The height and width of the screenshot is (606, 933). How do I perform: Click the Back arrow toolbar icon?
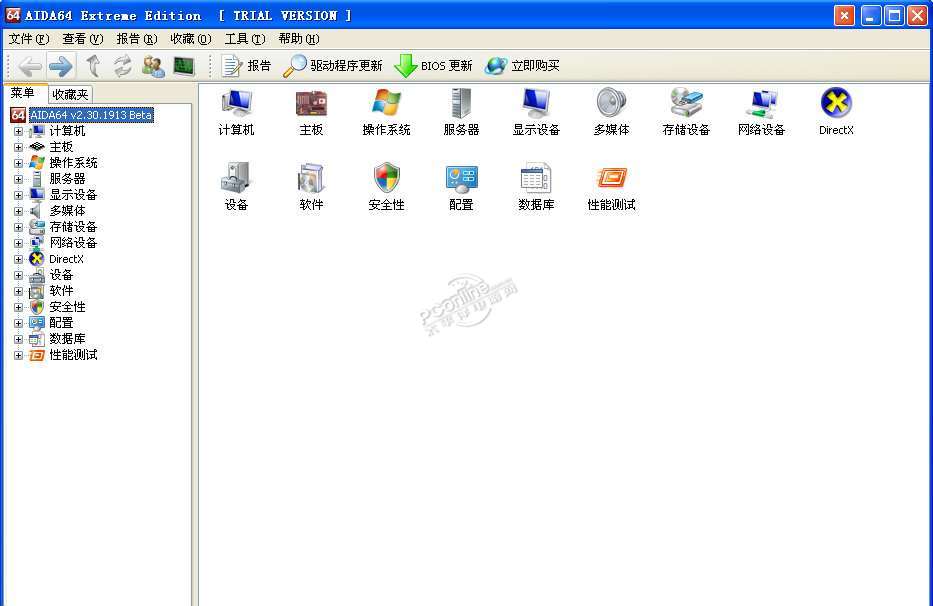tap(30, 65)
